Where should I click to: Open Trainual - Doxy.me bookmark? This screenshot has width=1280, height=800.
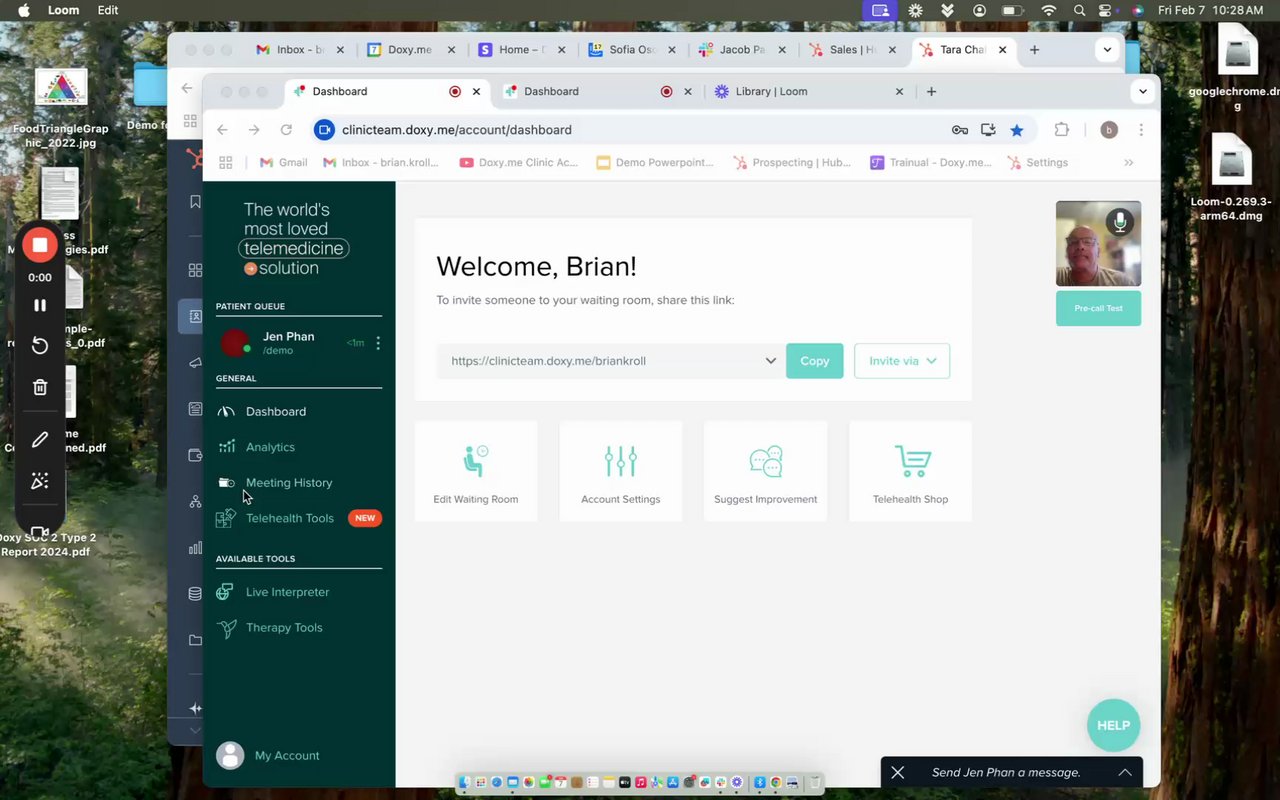930,162
